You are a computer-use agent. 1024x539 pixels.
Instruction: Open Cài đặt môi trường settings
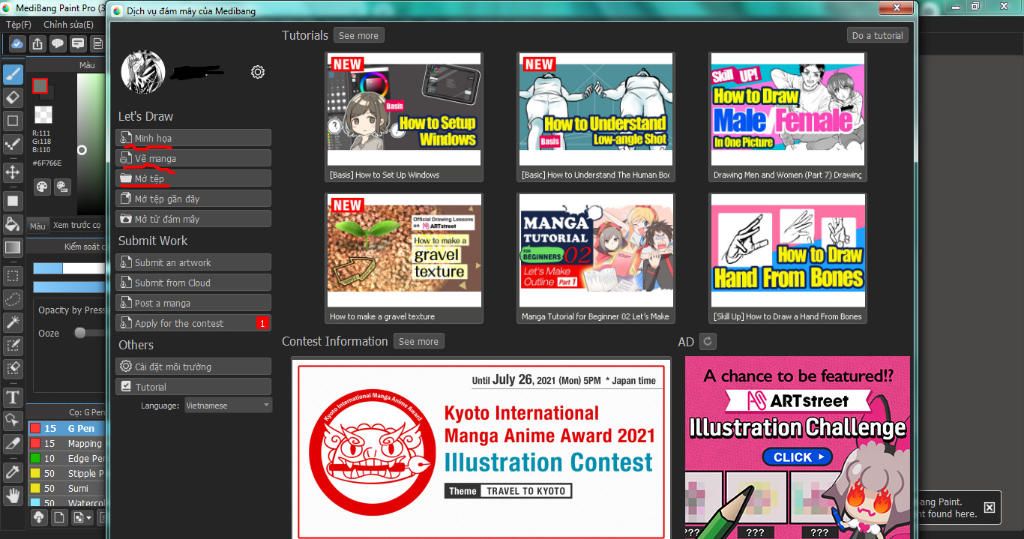tap(194, 367)
